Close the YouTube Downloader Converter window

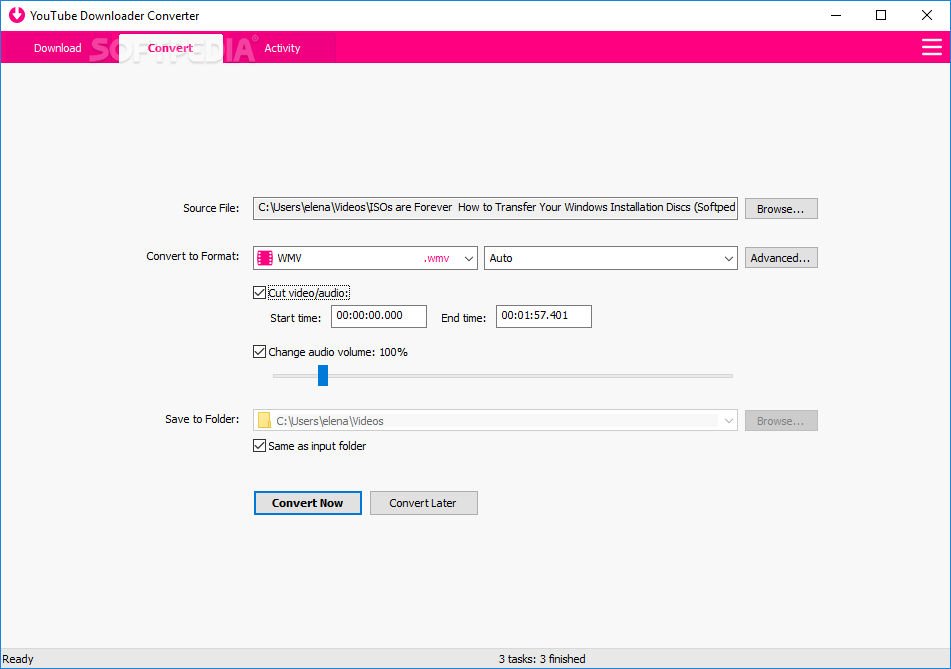(927, 15)
